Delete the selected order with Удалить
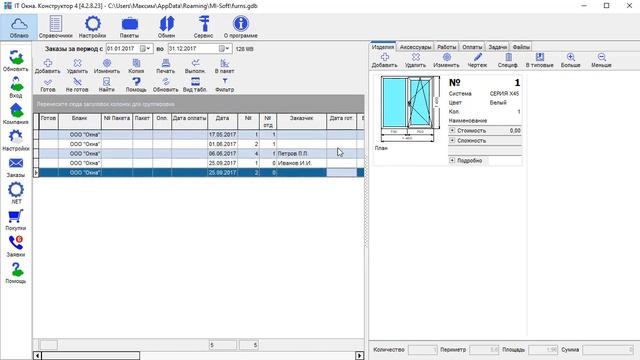 coord(77,66)
